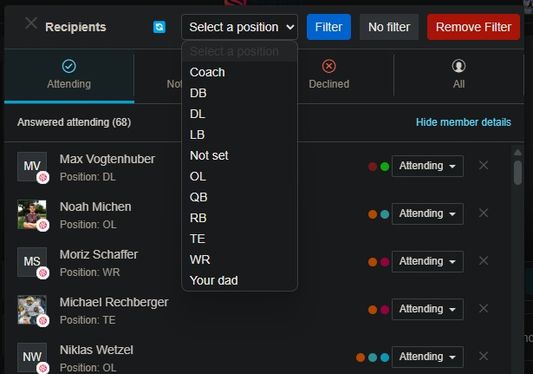Click the green dot next to Max Vogtenhuber
The image size is (533, 374).
tap(385, 167)
